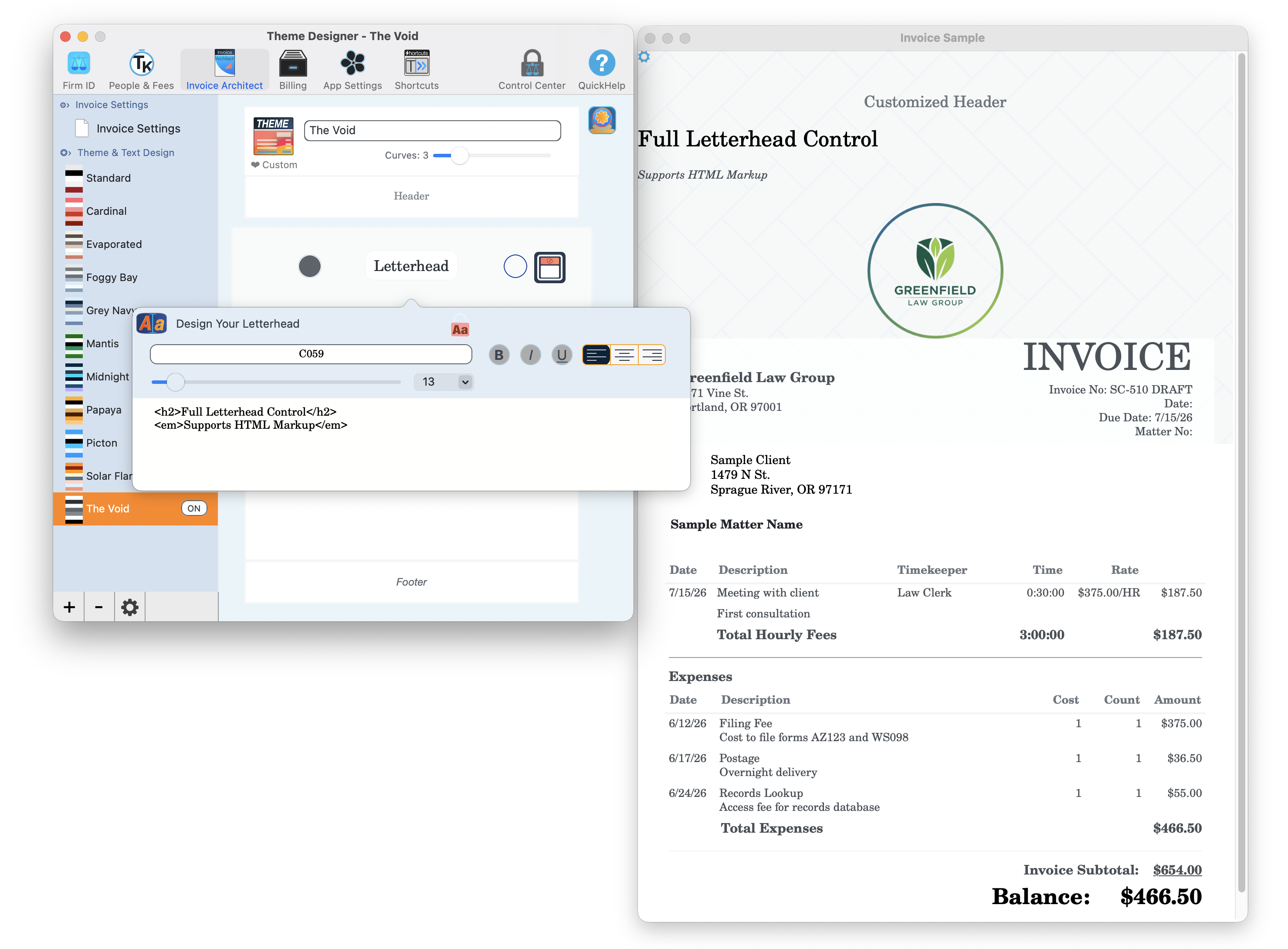Image resolution: width=1288 pixels, height=949 pixels.
Task: Click the THEME thumbnail icon
Action: pyautogui.click(x=274, y=136)
